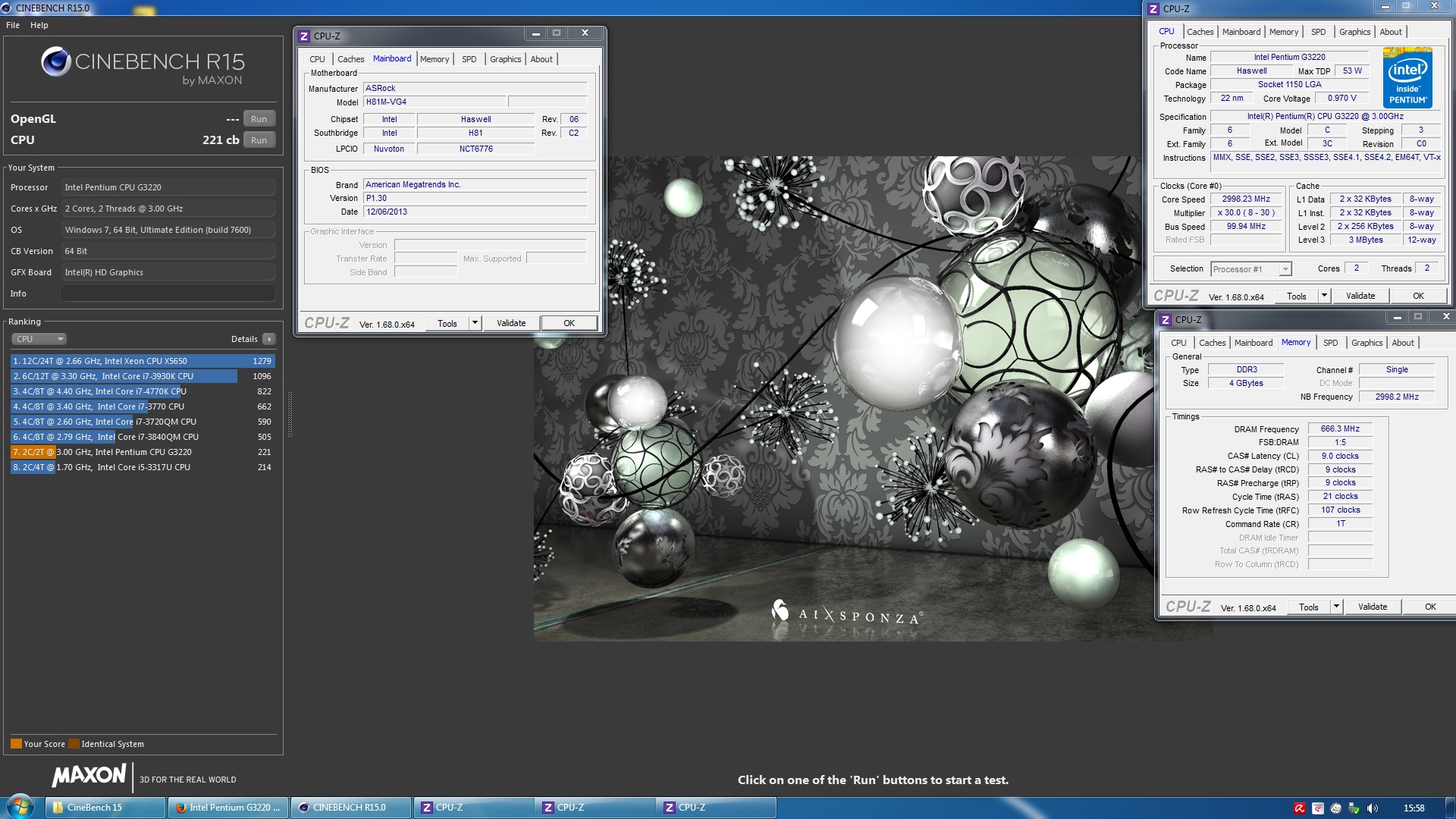This screenshot has width=1456, height=819.
Task: Click OK in Mainboard CPU-Z window
Action: click(569, 323)
